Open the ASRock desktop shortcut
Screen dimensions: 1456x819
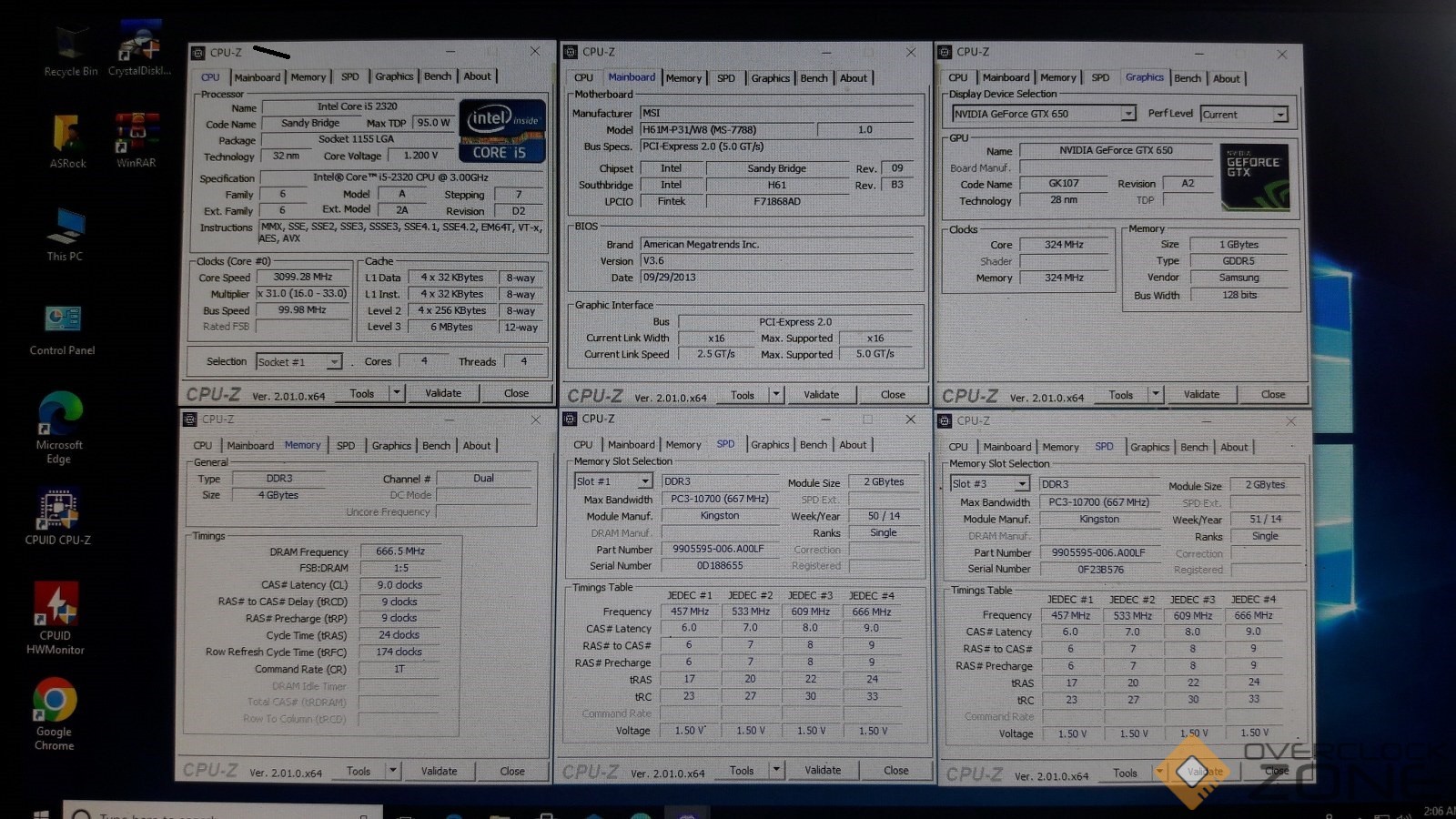68,141
